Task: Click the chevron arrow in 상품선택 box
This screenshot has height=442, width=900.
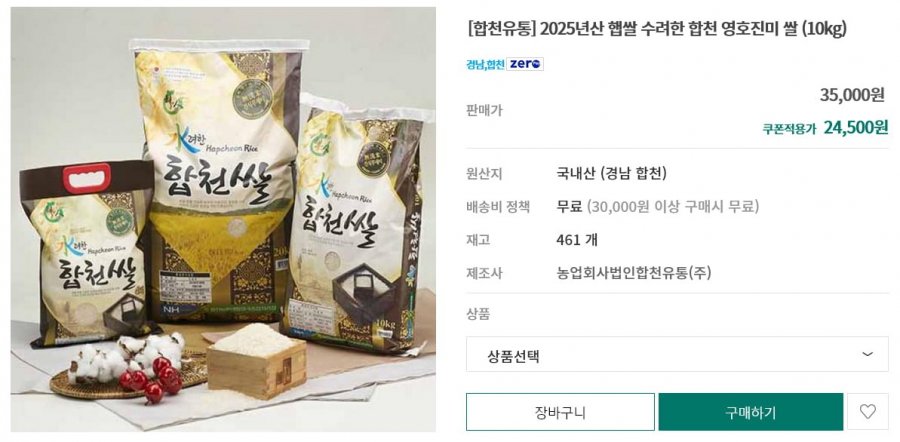Action: click(x=867, y=354)
